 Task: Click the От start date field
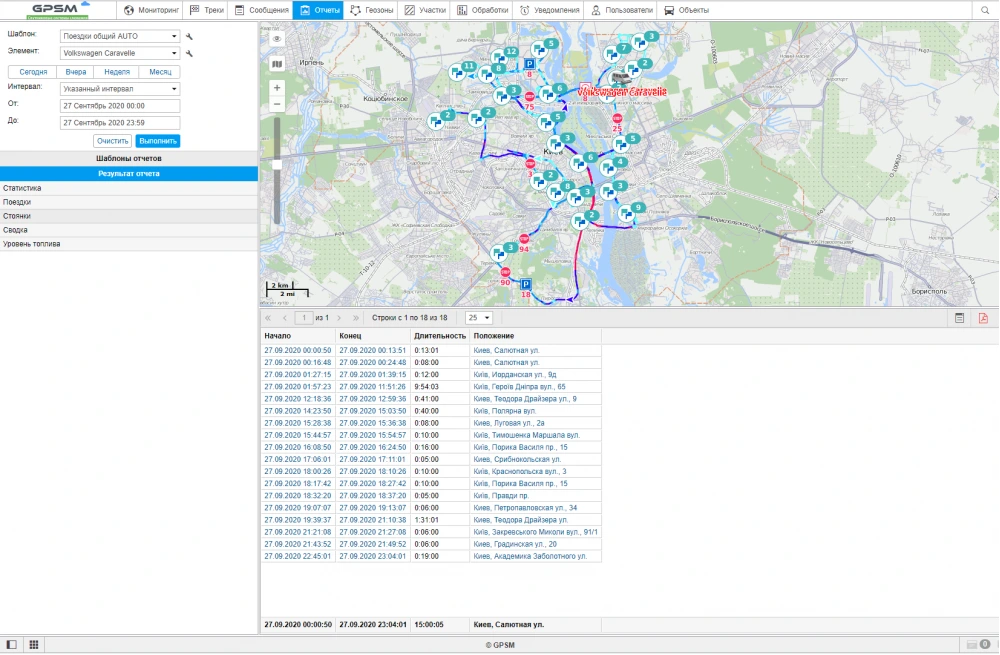pyautogui.click(x=119, y=105)
